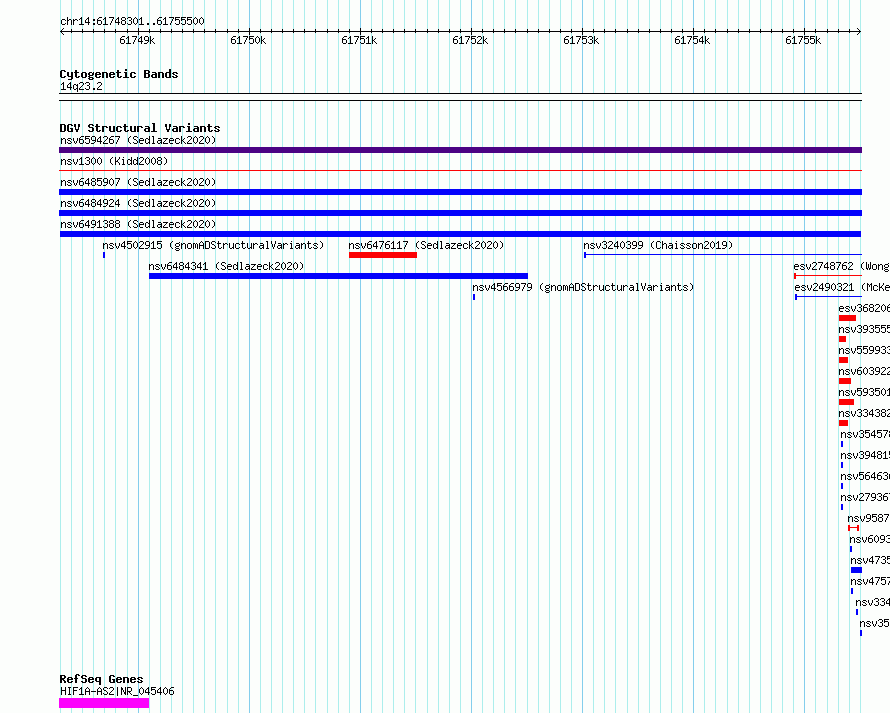Image resolution: width=890 pixels, height=713 pixels.
Task: Click the Cytogenetic Bands track heading
Action: 119,74
